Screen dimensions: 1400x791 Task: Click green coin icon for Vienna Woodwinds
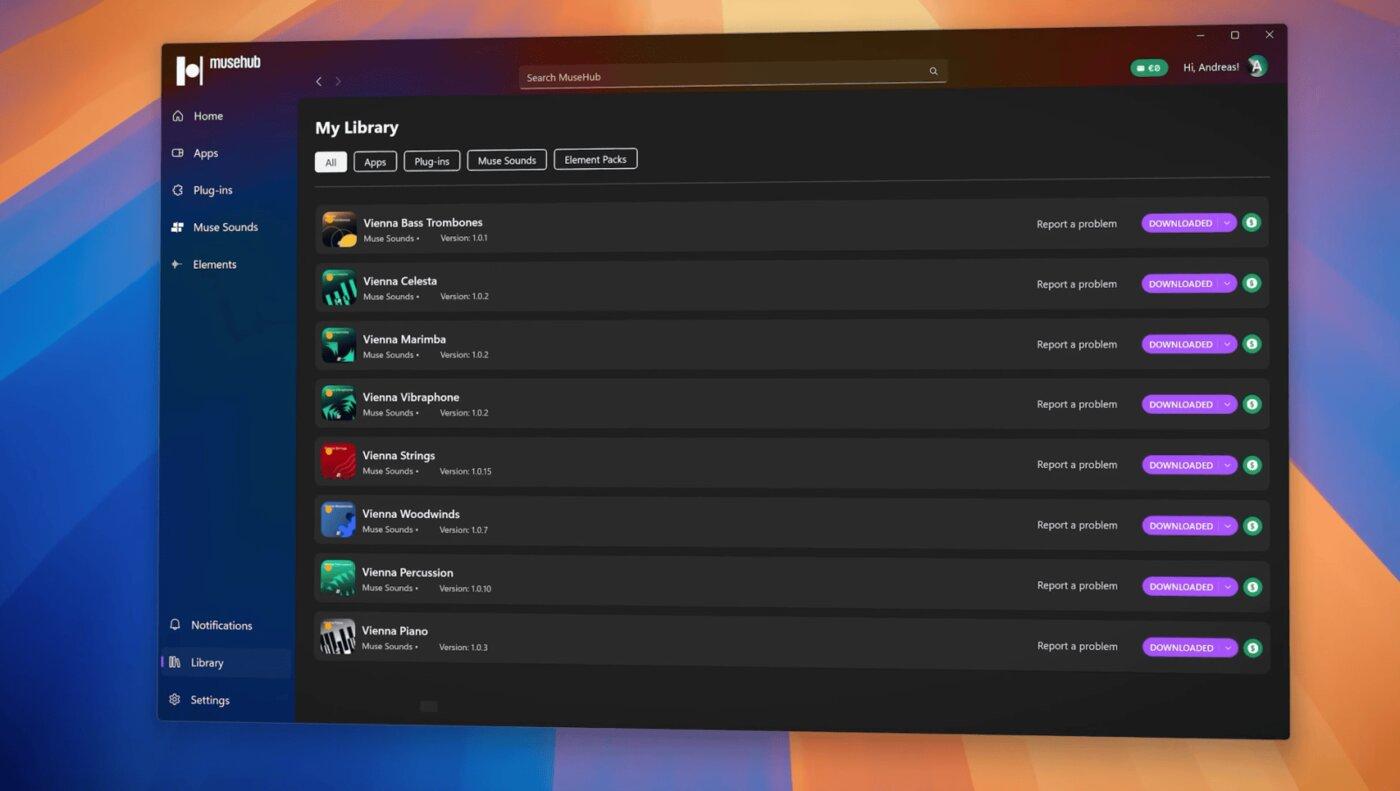[x=1252, y=526]
